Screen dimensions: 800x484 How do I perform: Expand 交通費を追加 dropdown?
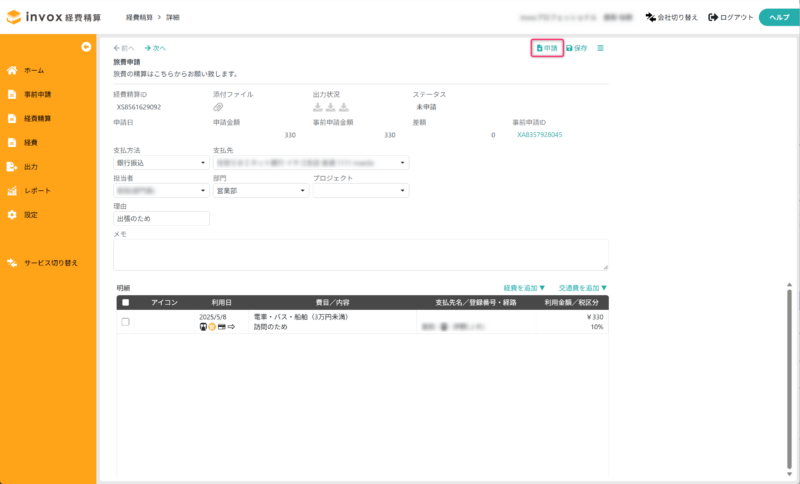[x=583, y=288]
